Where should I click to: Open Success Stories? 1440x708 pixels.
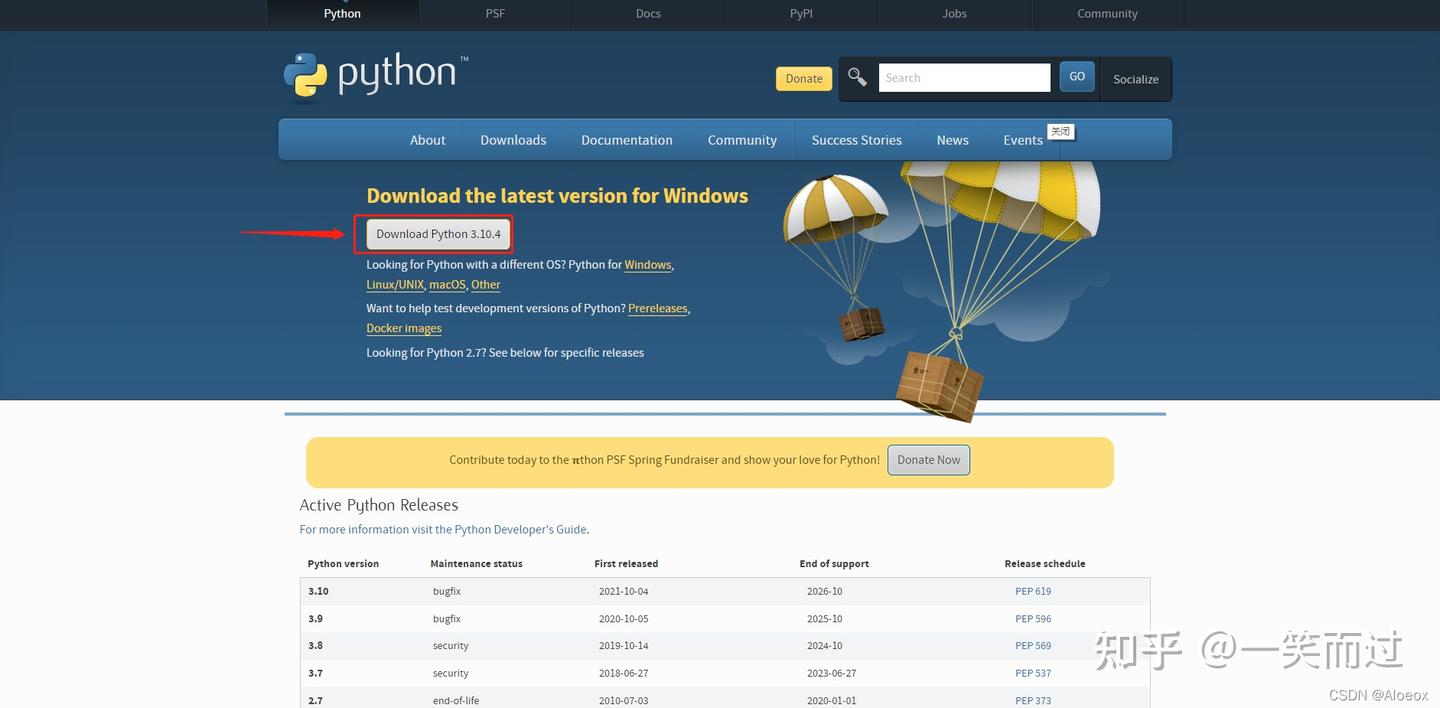tap(856, 140)
